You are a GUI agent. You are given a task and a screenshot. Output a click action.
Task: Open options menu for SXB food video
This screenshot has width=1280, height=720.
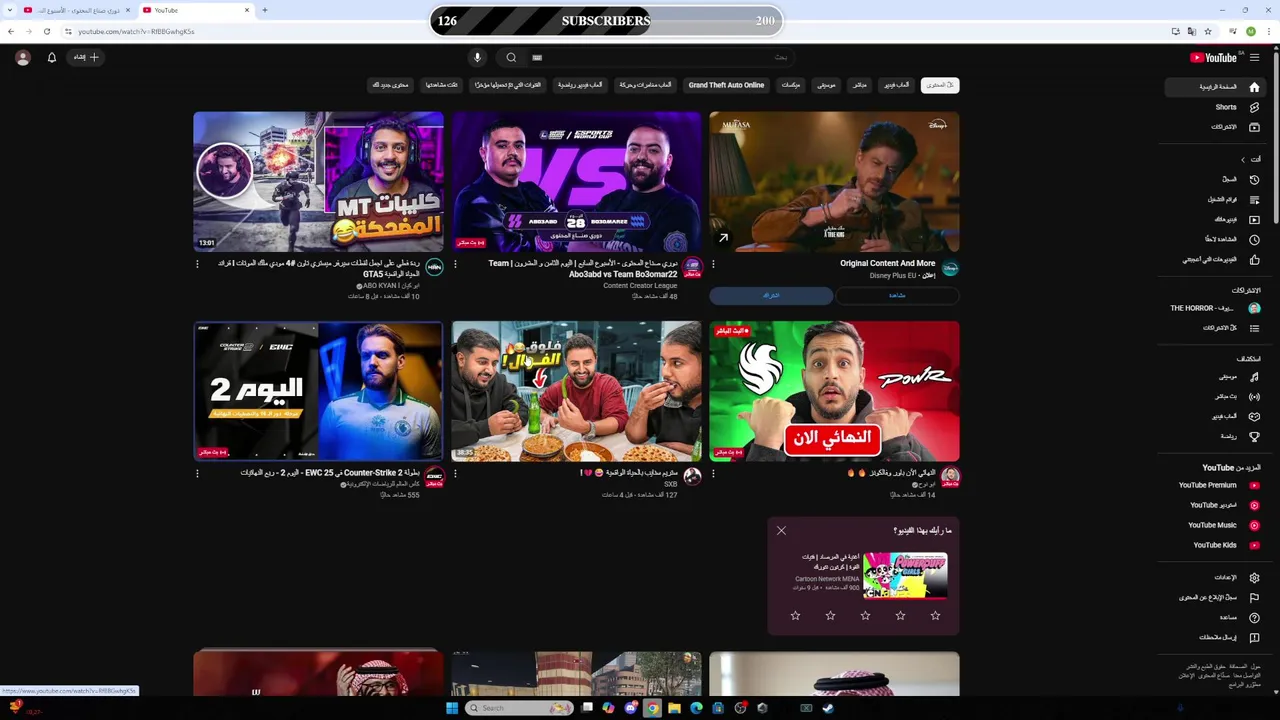point(455,473)
